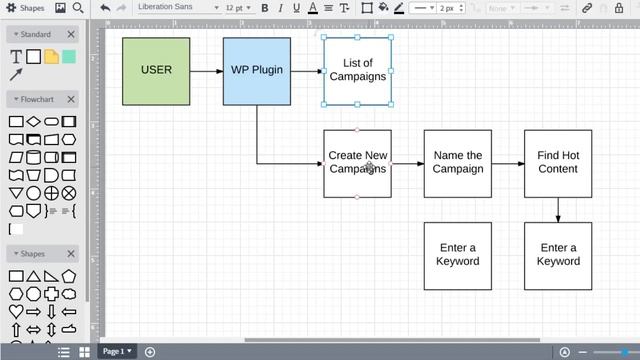This screenshot has height=360, width=640.
Task: Switch to page grid view
Action: point(84,352)
